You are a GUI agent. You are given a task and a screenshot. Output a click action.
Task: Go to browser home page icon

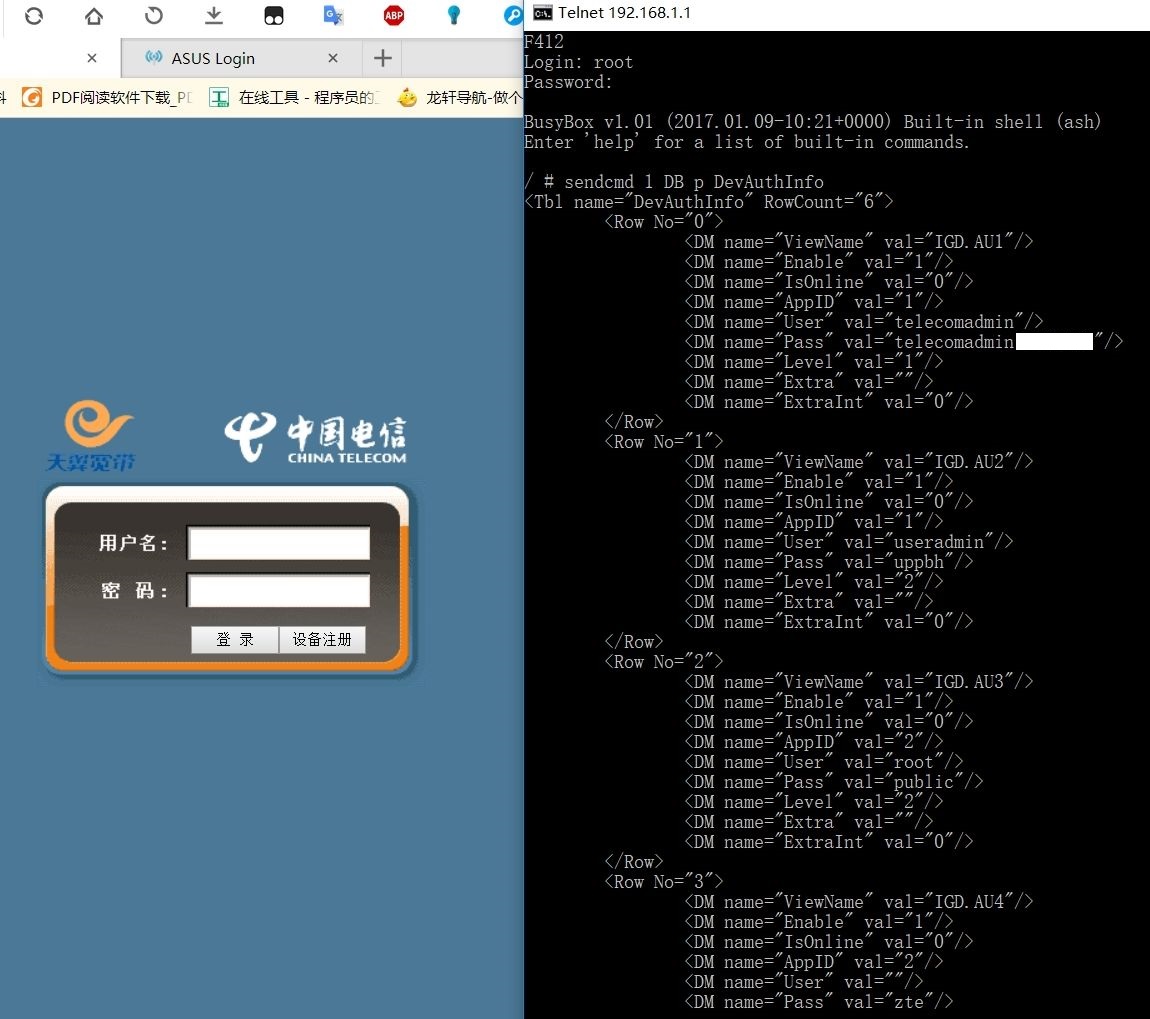click(94, 15)
